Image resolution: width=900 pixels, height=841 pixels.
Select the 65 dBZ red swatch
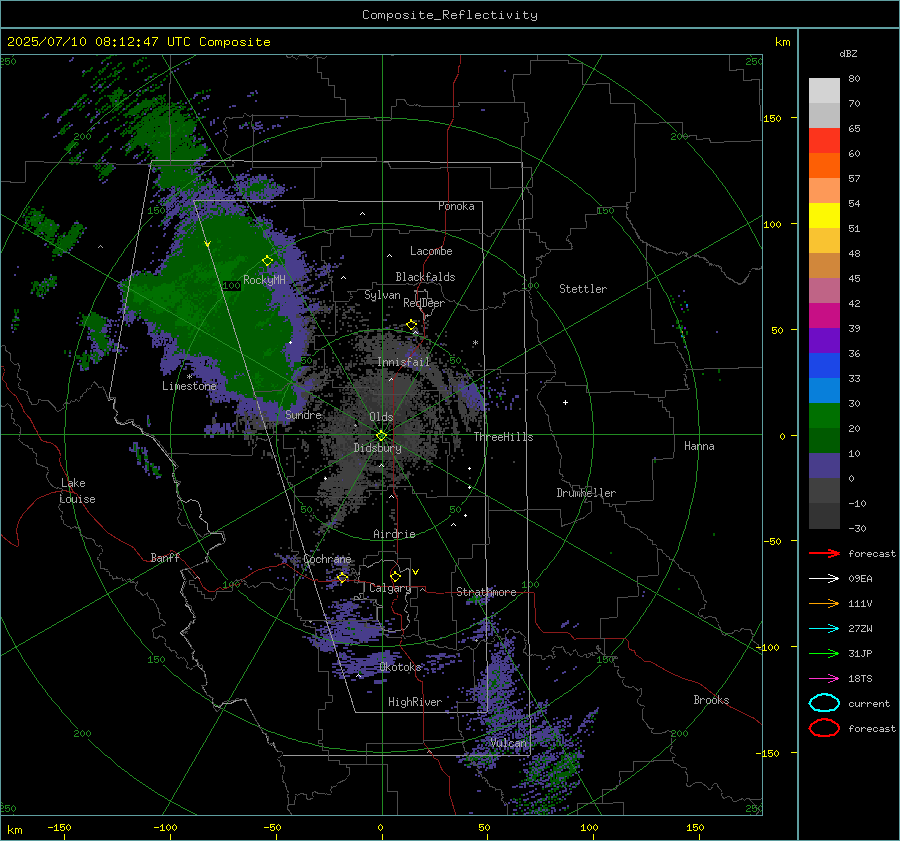tap(824, 140)
